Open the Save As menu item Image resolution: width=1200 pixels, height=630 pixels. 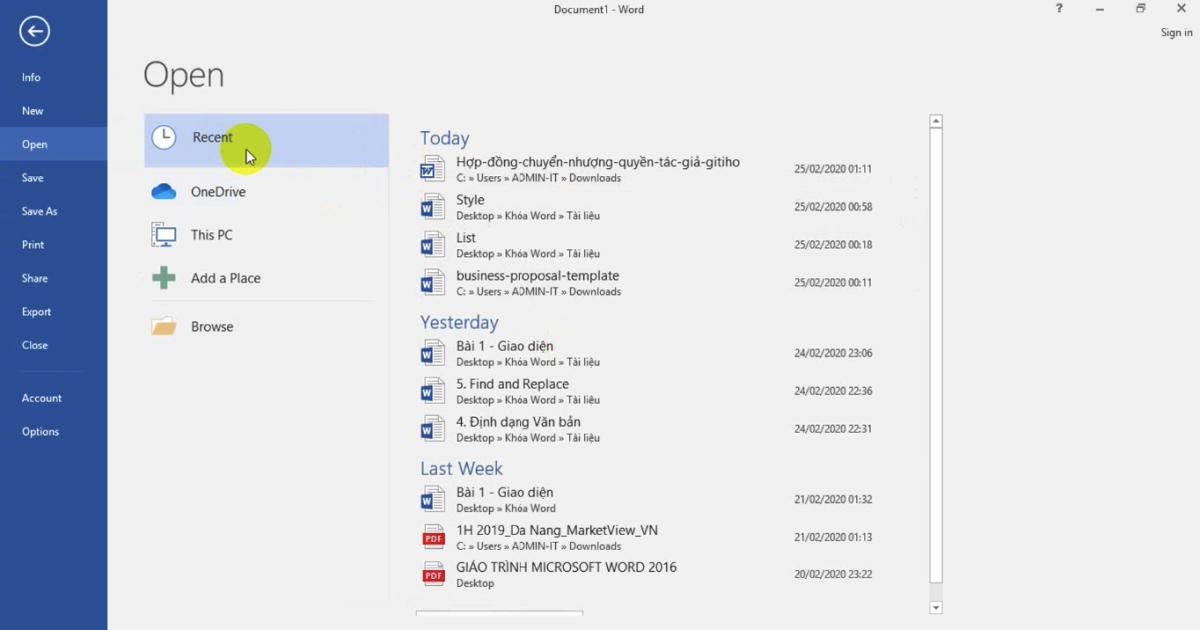(40, 211)
